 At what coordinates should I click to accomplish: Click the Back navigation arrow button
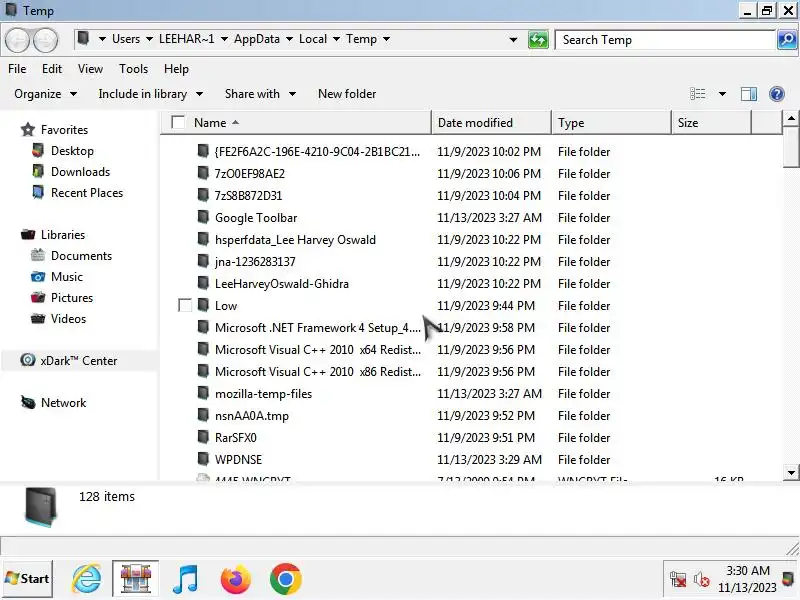[18, 39]
